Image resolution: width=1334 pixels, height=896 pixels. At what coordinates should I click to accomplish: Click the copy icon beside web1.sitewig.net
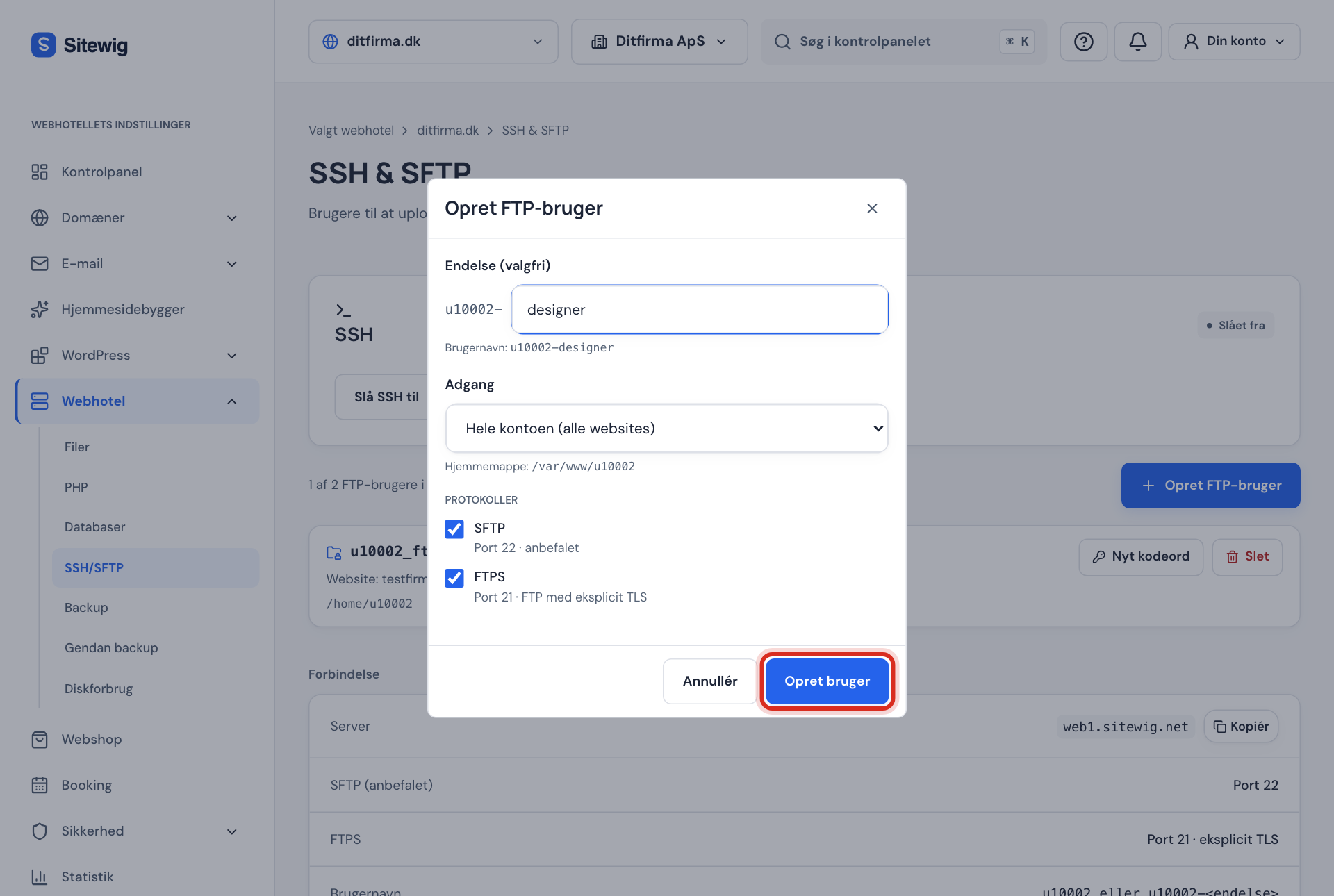[1220, 727]
